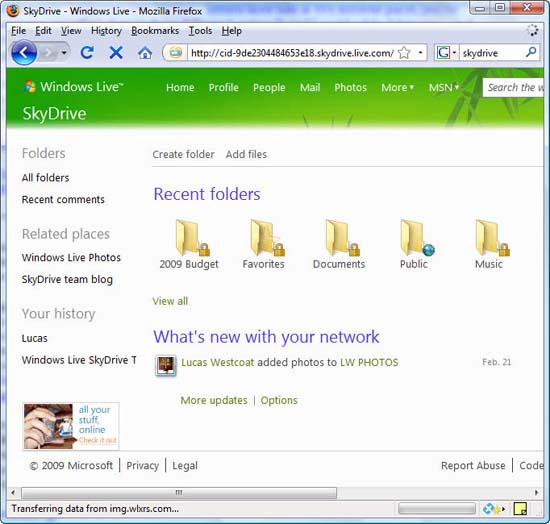Screen dimensions: 550x524
Task: Open the address bar history dropdown
Action: click(420, 53)
